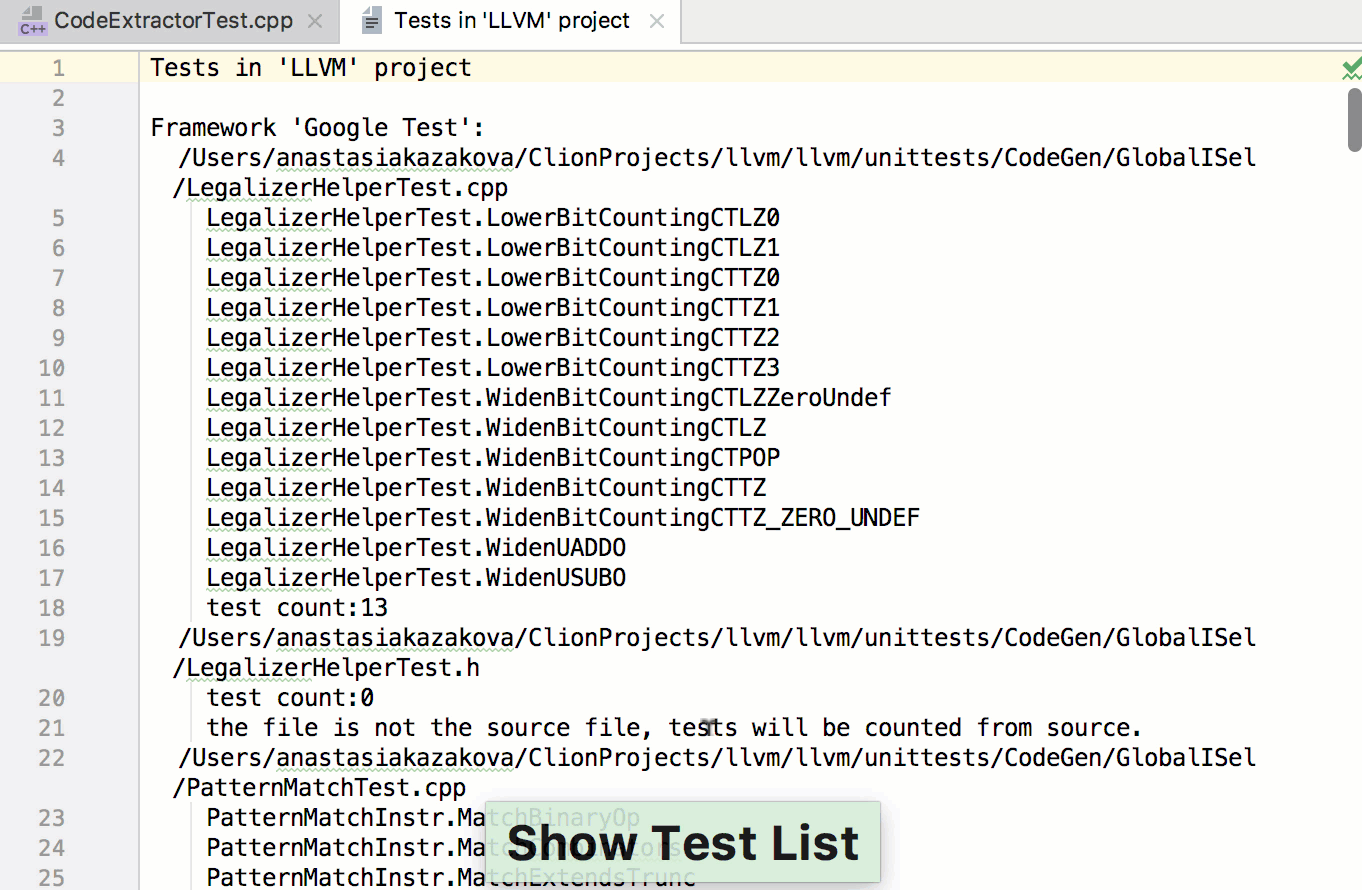Click line number 1 in the gutter

[x=58, y=68]
